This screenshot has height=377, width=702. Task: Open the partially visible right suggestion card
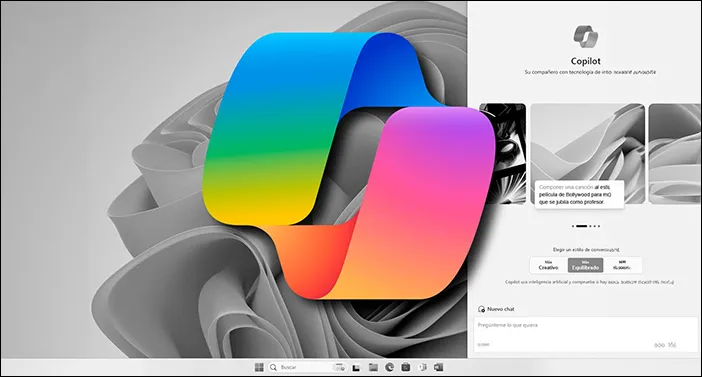(x=675, y=154)
